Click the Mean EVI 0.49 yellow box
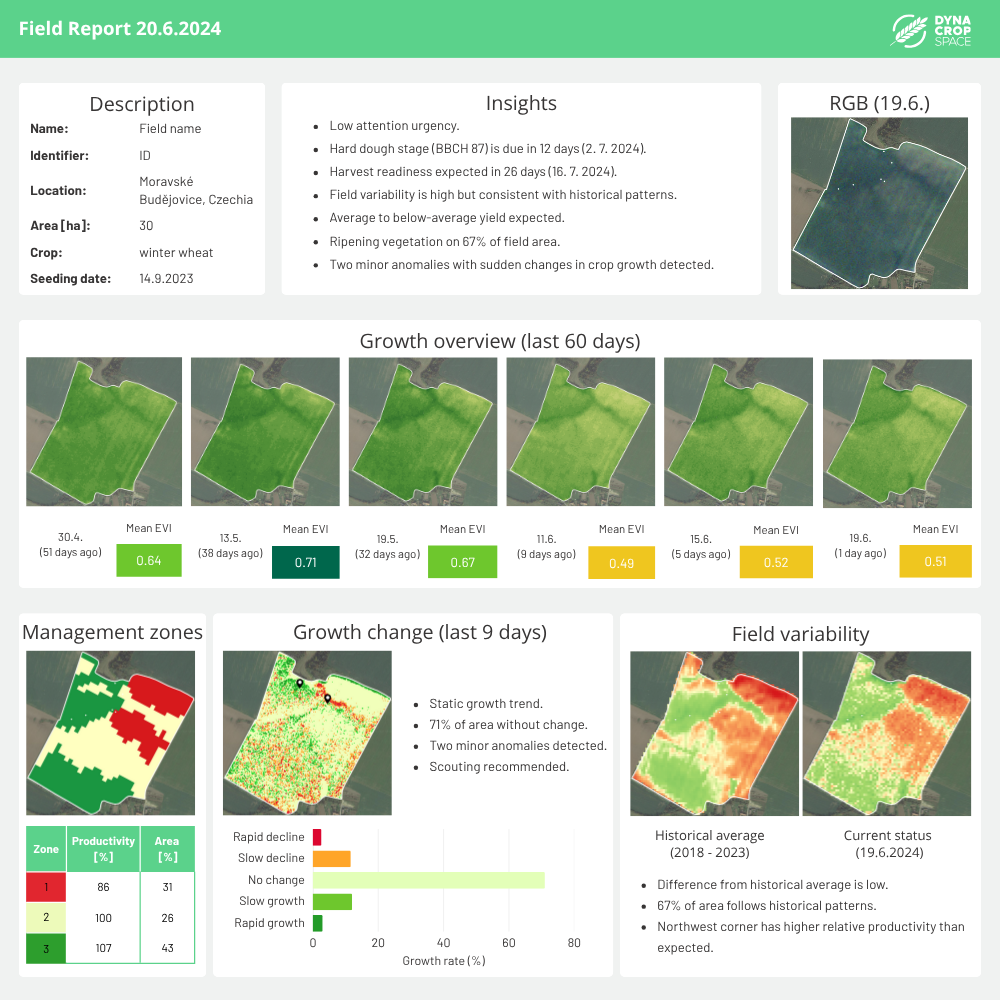Image resolution: width=1000 pixels, height=1000 pixels. pos(621,562)
